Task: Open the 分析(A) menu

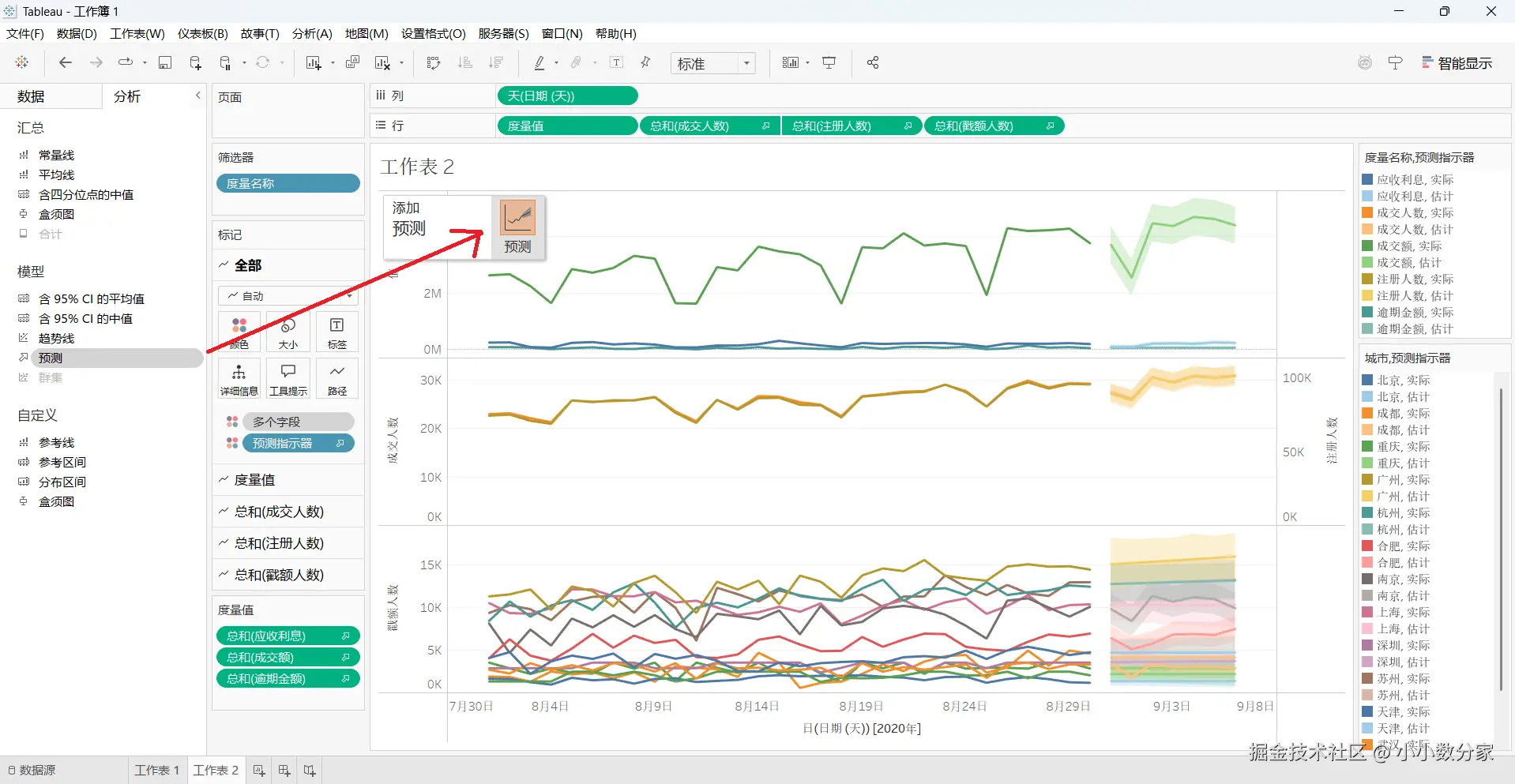Action: point(312,34)
